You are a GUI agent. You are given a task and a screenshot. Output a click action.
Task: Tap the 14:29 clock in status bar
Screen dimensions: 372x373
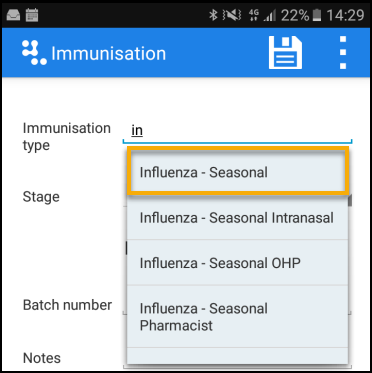pos(345,15)
